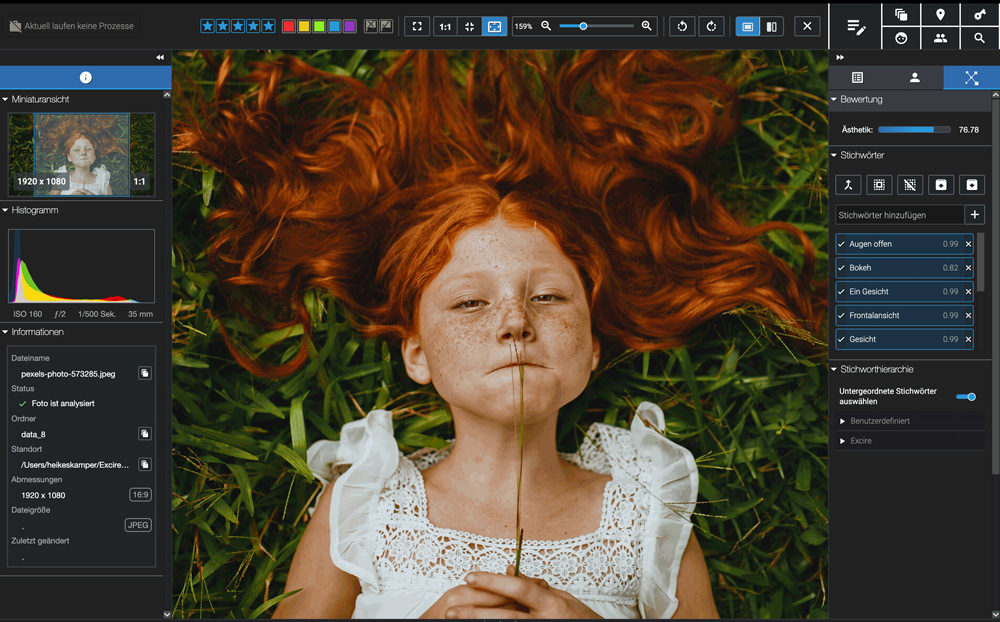The image size is (1000, 622).
Task: Enable side-by-side compare view
Action: tap(771, 26)
